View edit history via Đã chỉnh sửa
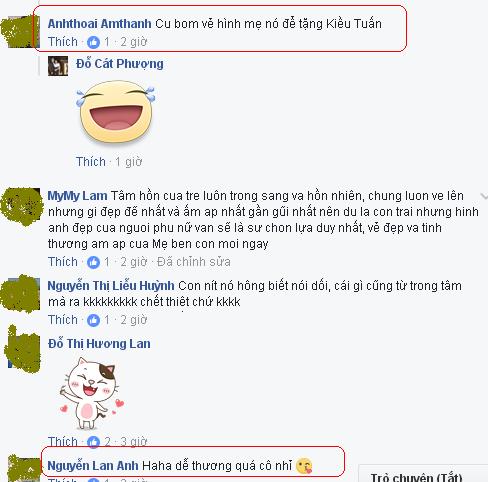 [194, 262]
